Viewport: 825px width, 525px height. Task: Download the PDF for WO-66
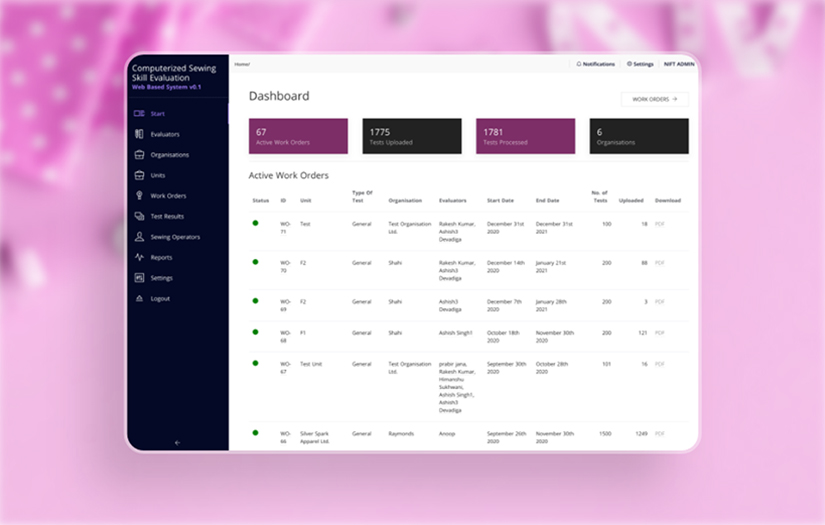(x=660, y=433)
